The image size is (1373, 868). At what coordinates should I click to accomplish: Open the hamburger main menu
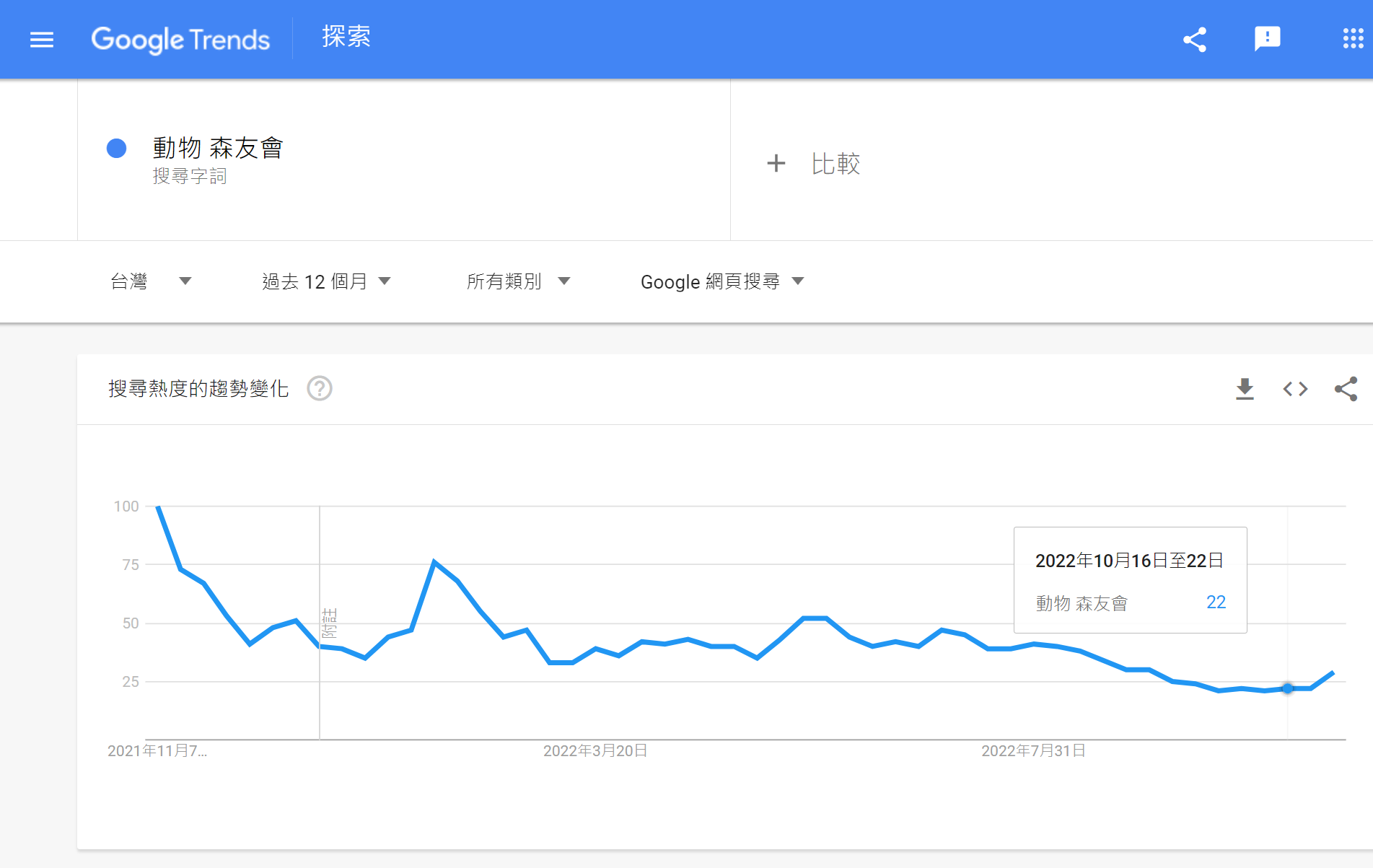click(42, 40)
